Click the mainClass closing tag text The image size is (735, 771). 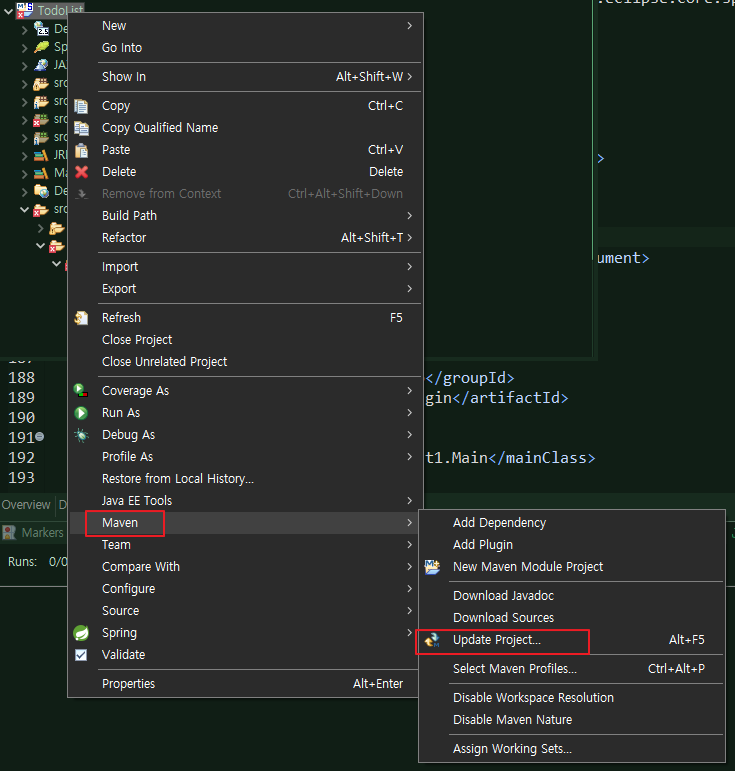(542, 458)
